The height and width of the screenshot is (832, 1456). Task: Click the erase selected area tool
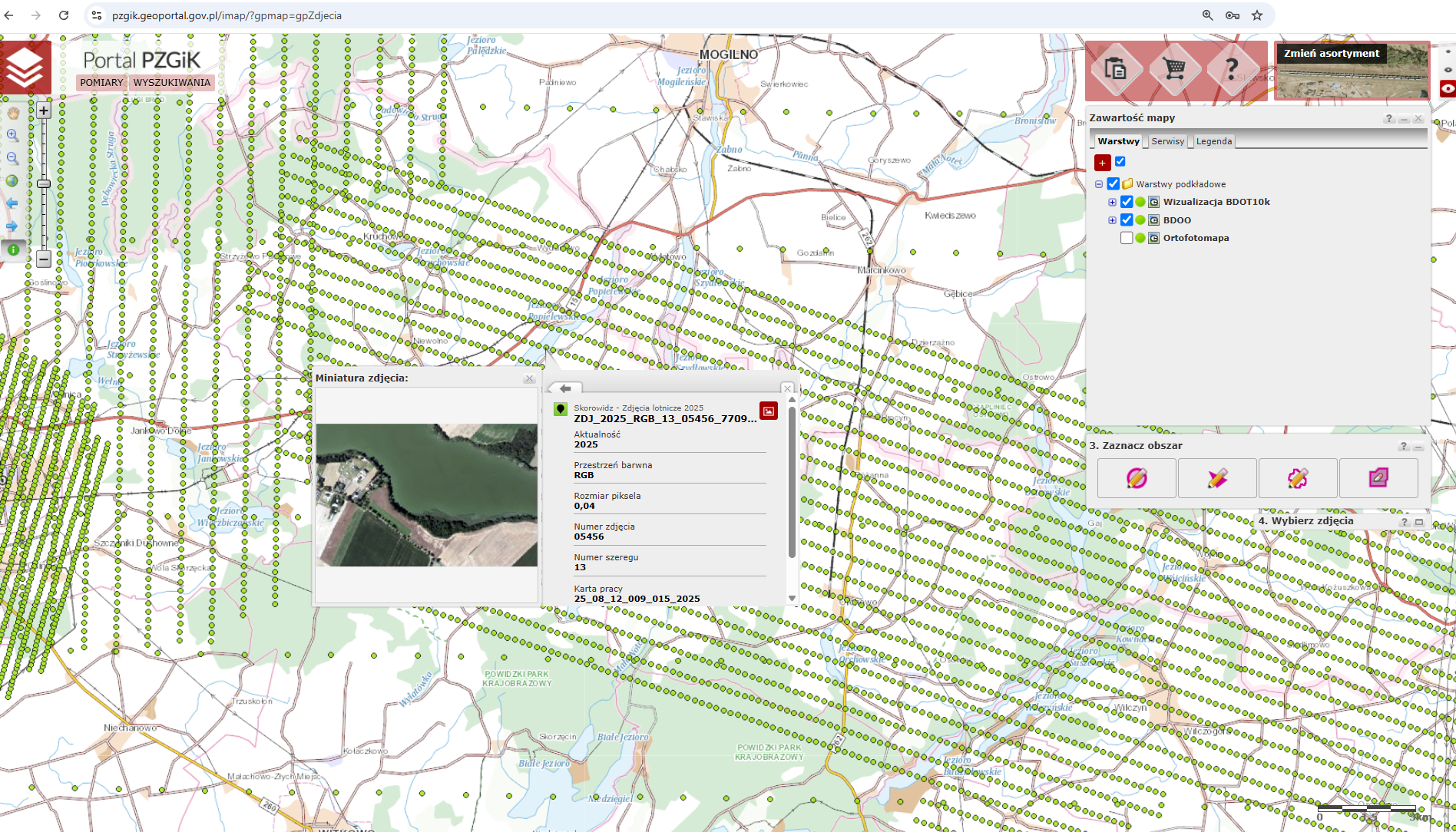tap(1378, 478)
